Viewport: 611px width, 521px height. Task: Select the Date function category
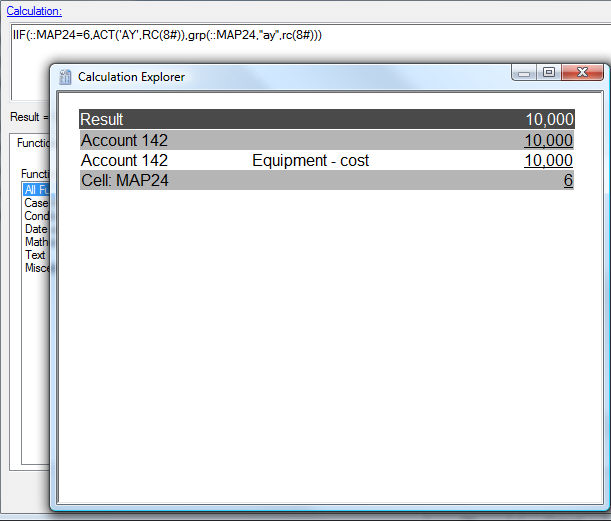(37, 229)
